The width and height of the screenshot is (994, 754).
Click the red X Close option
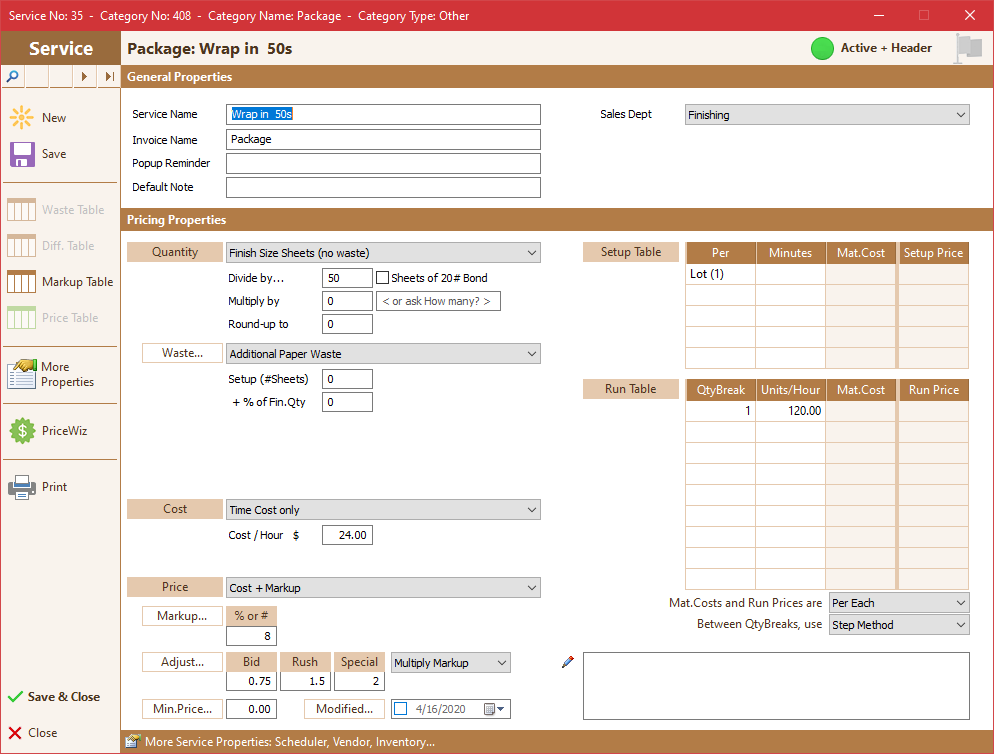(x=33, y=732)
